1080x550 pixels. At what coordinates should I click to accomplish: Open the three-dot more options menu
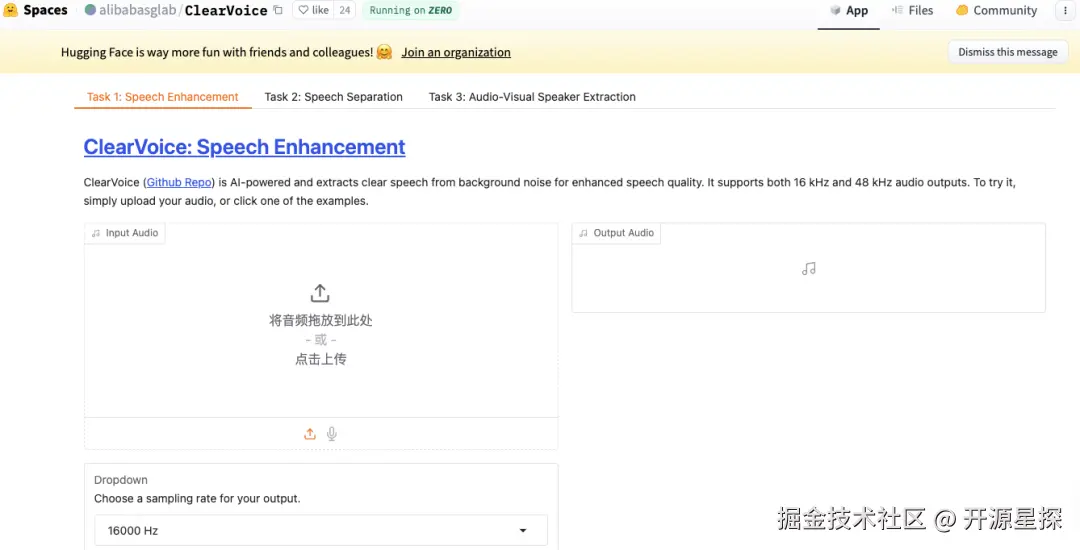pos(1065,10)
